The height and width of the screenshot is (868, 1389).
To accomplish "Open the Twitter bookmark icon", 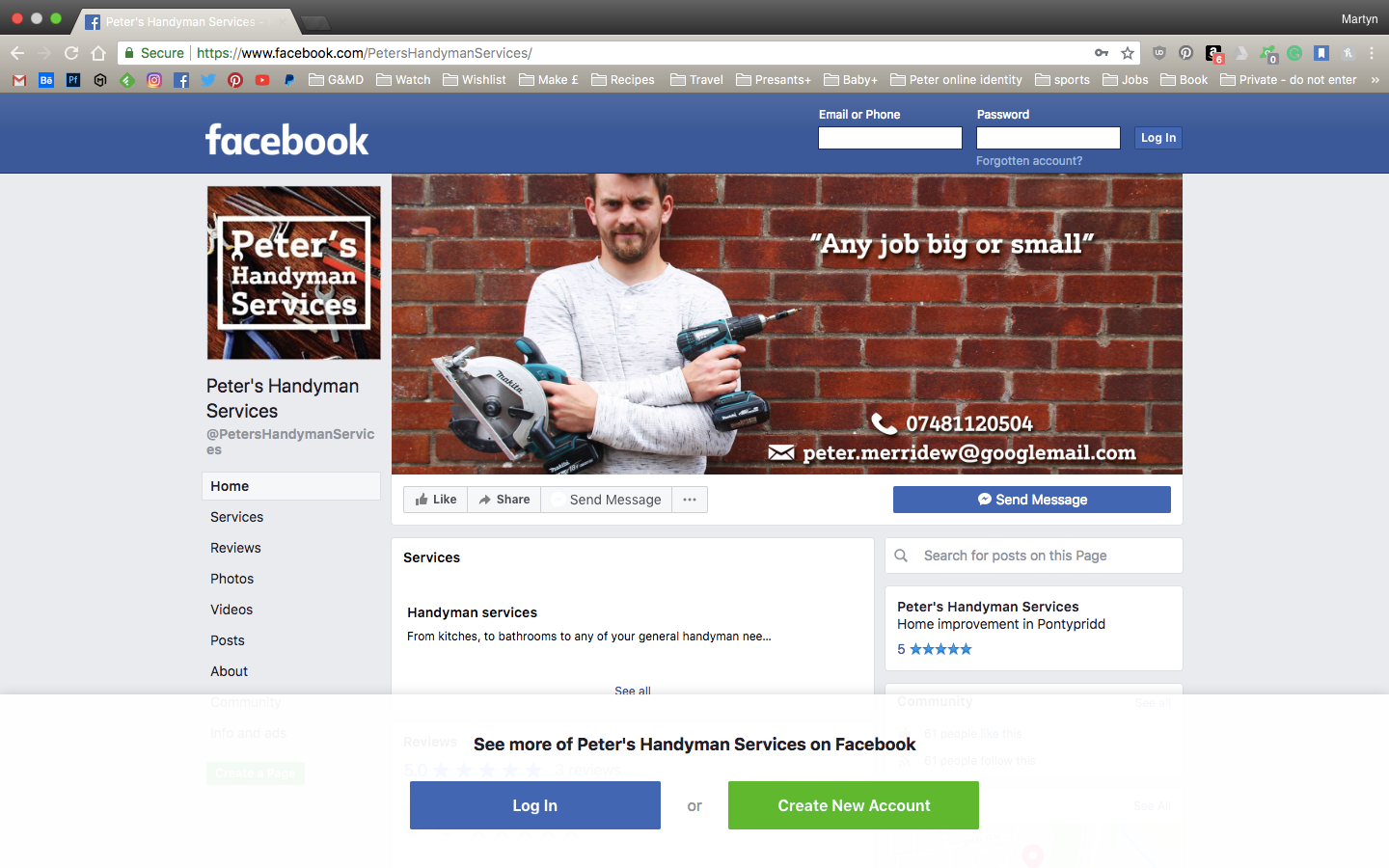I will (x=208, y=80).
